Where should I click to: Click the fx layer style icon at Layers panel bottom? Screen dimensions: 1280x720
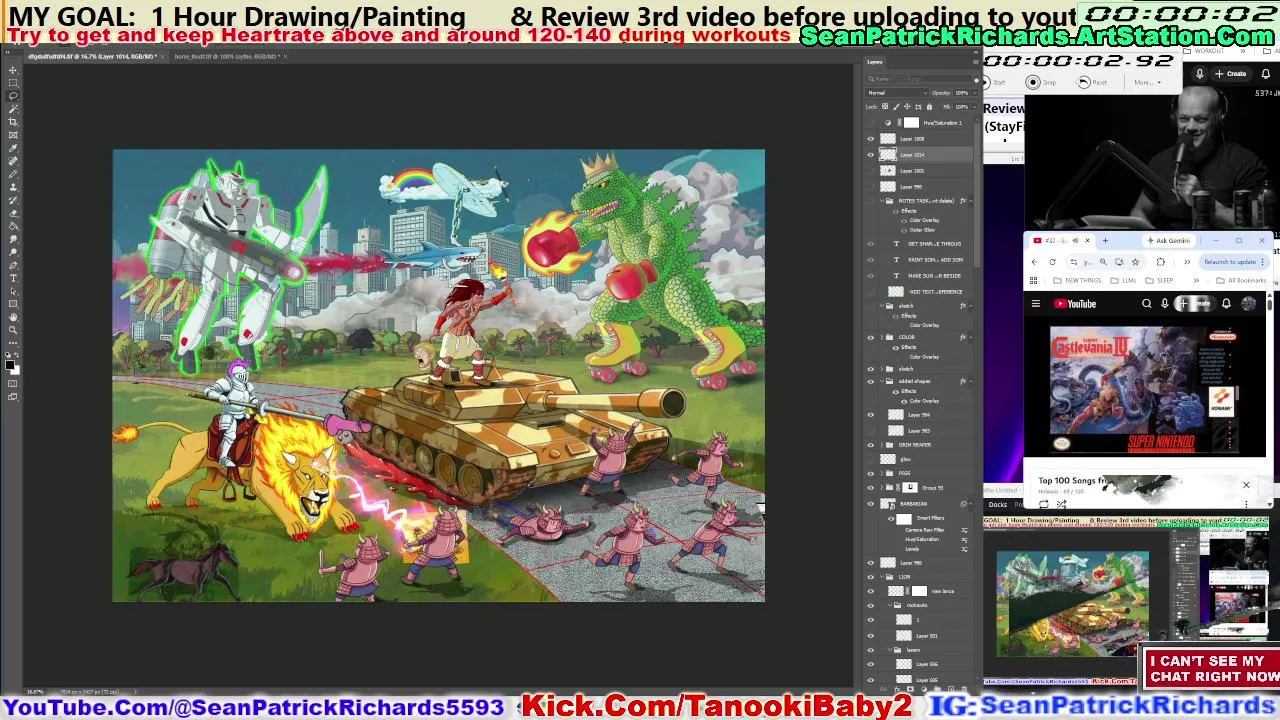(x=897, y=689)
